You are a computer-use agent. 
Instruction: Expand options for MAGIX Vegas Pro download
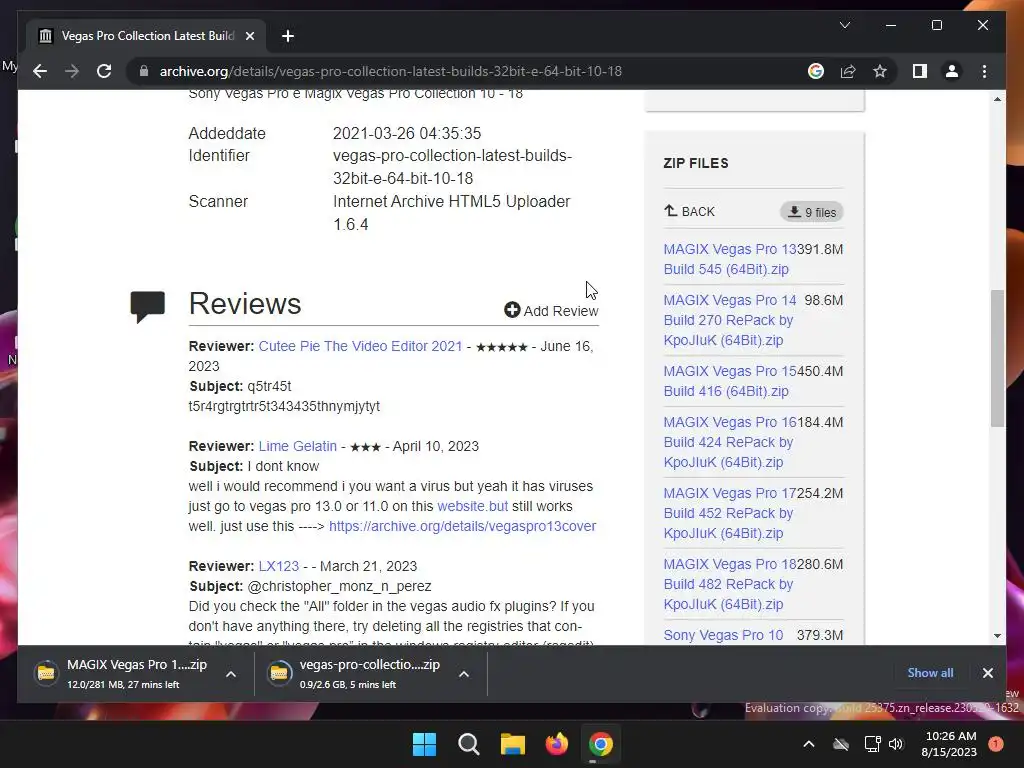[x=231, y=674]
